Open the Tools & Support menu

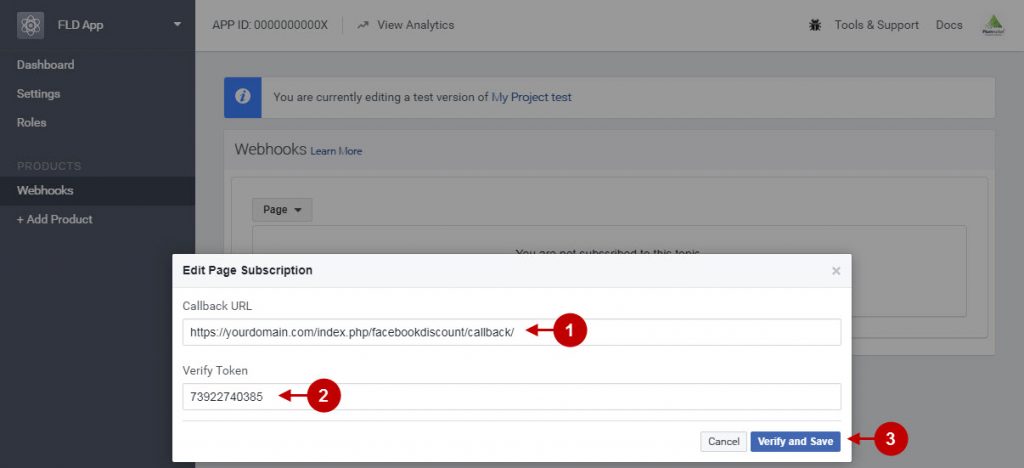pos(876,25)
